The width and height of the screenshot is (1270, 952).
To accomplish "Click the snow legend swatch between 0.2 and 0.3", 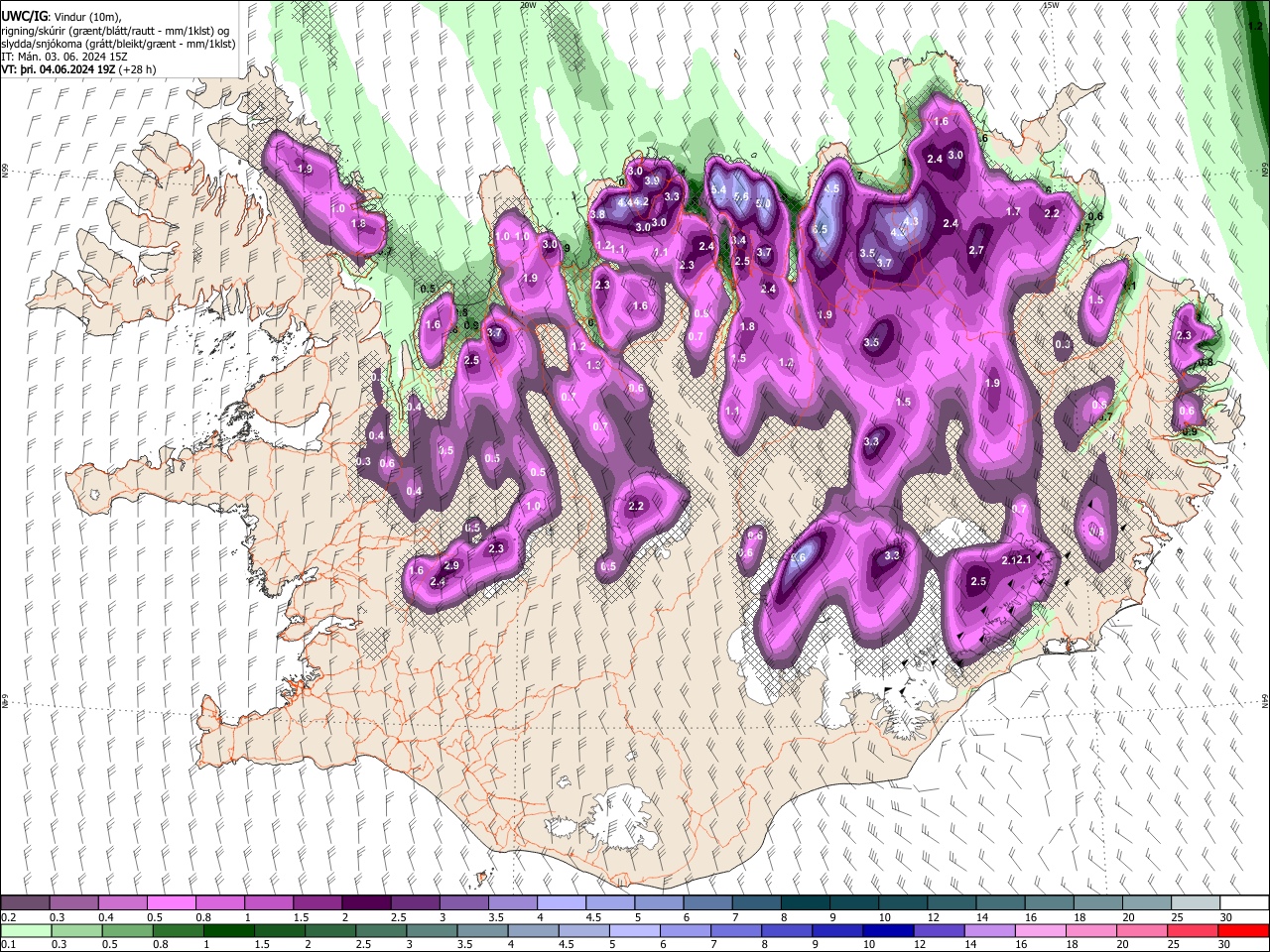I will 25,903.
